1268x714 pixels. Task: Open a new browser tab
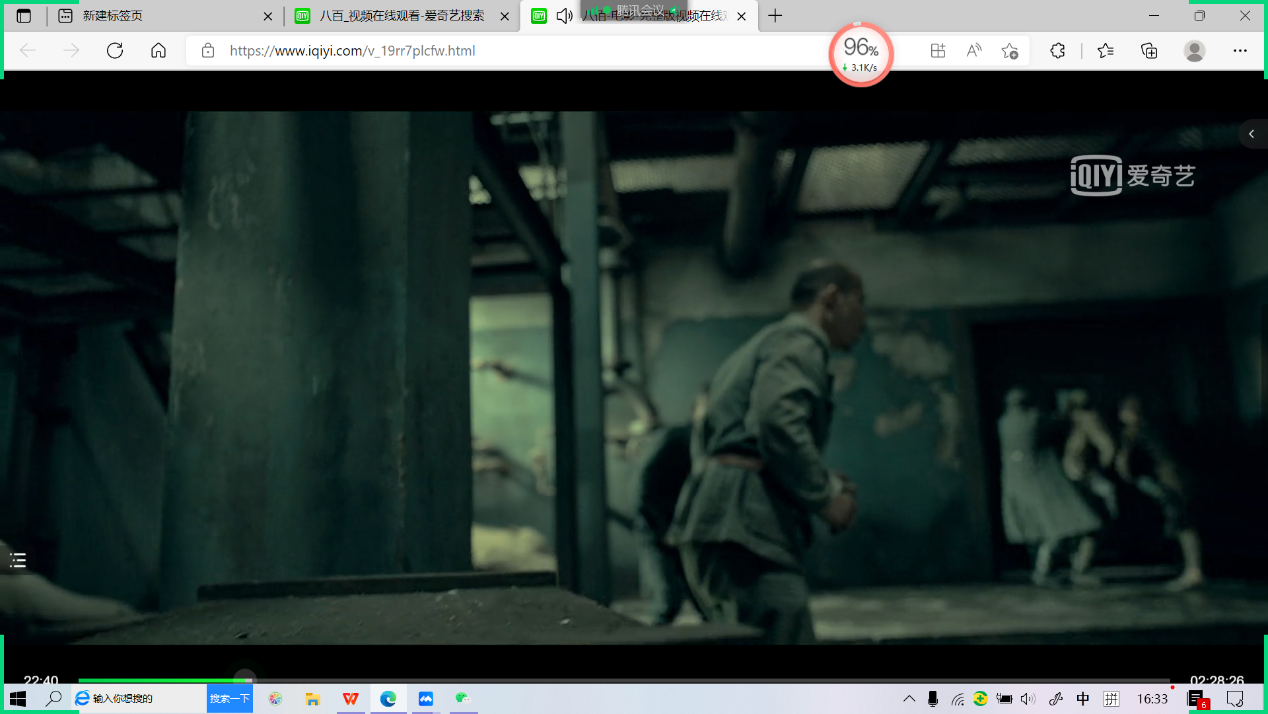pos(775,16)
